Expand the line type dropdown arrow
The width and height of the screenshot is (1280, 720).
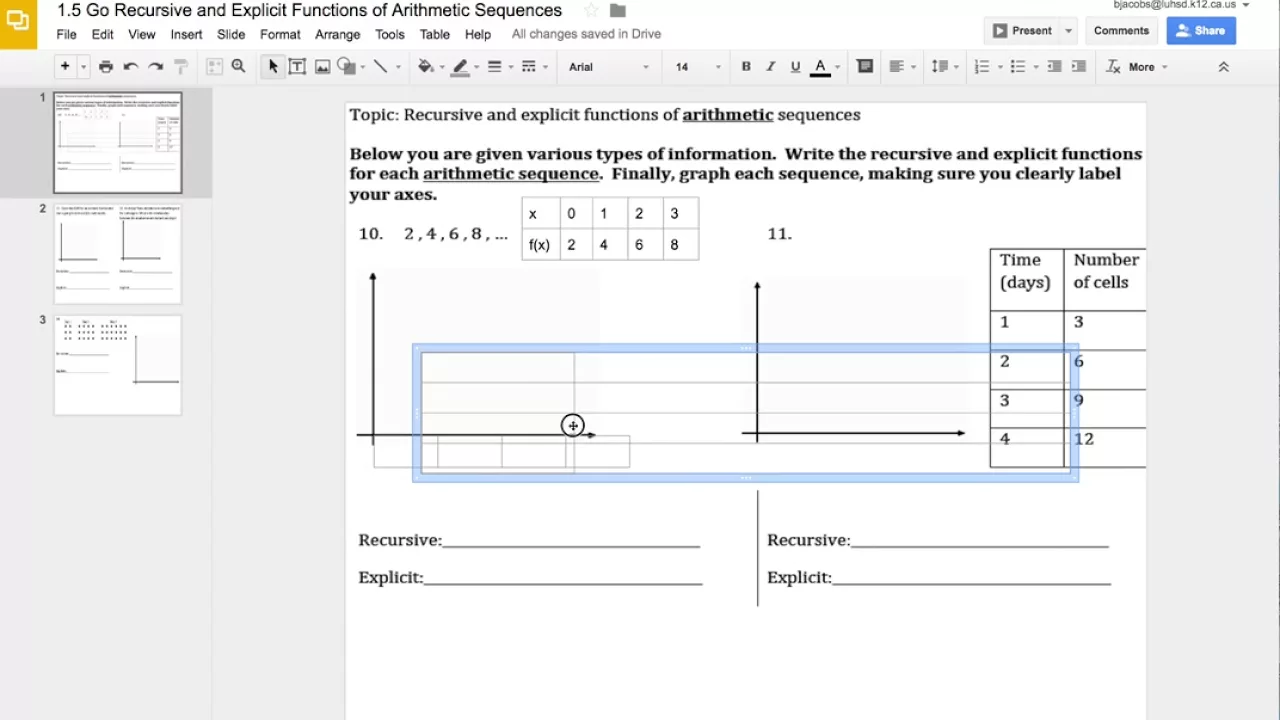(x=398, y=67)
